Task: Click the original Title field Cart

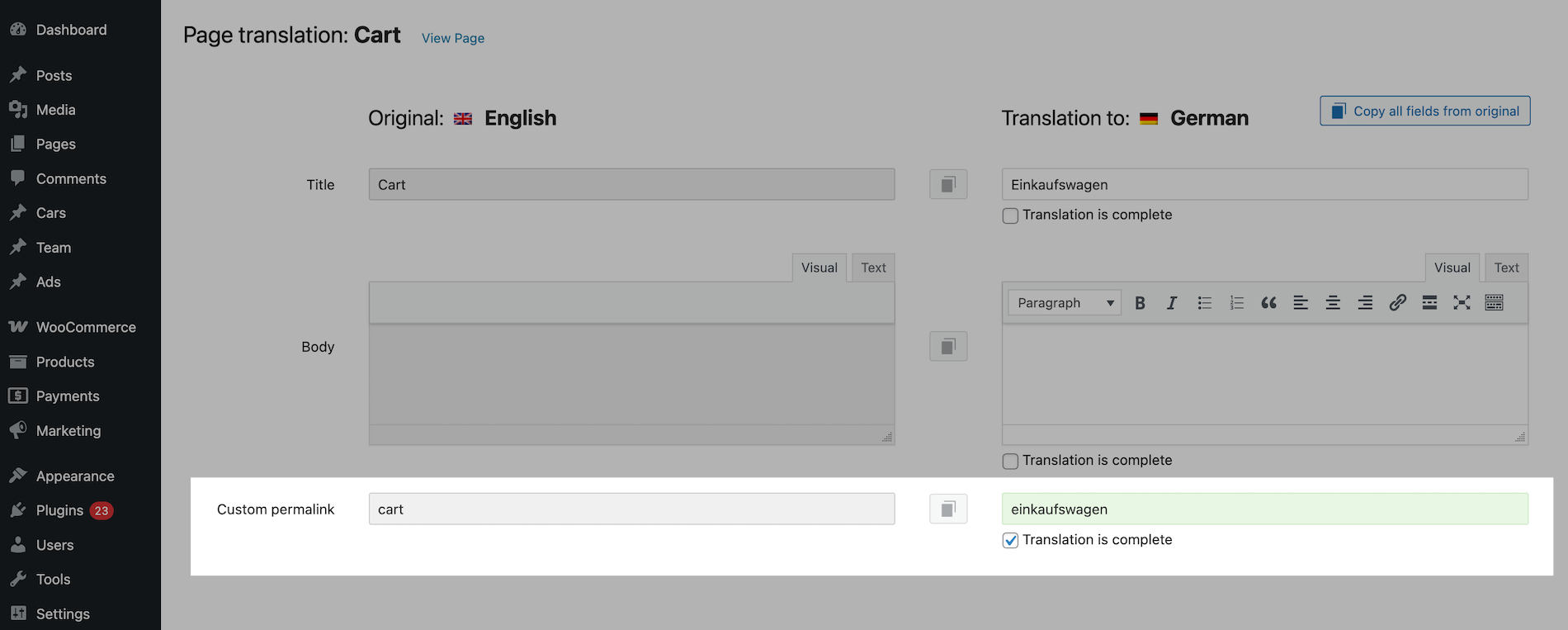Action: pos(631,184)
